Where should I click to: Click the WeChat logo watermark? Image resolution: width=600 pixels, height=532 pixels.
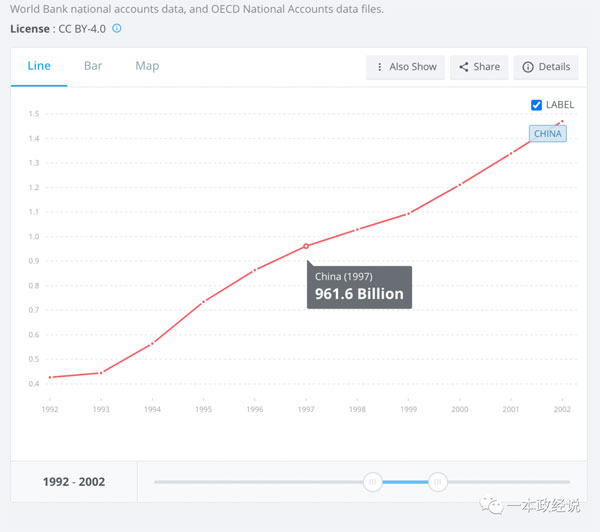492,506
